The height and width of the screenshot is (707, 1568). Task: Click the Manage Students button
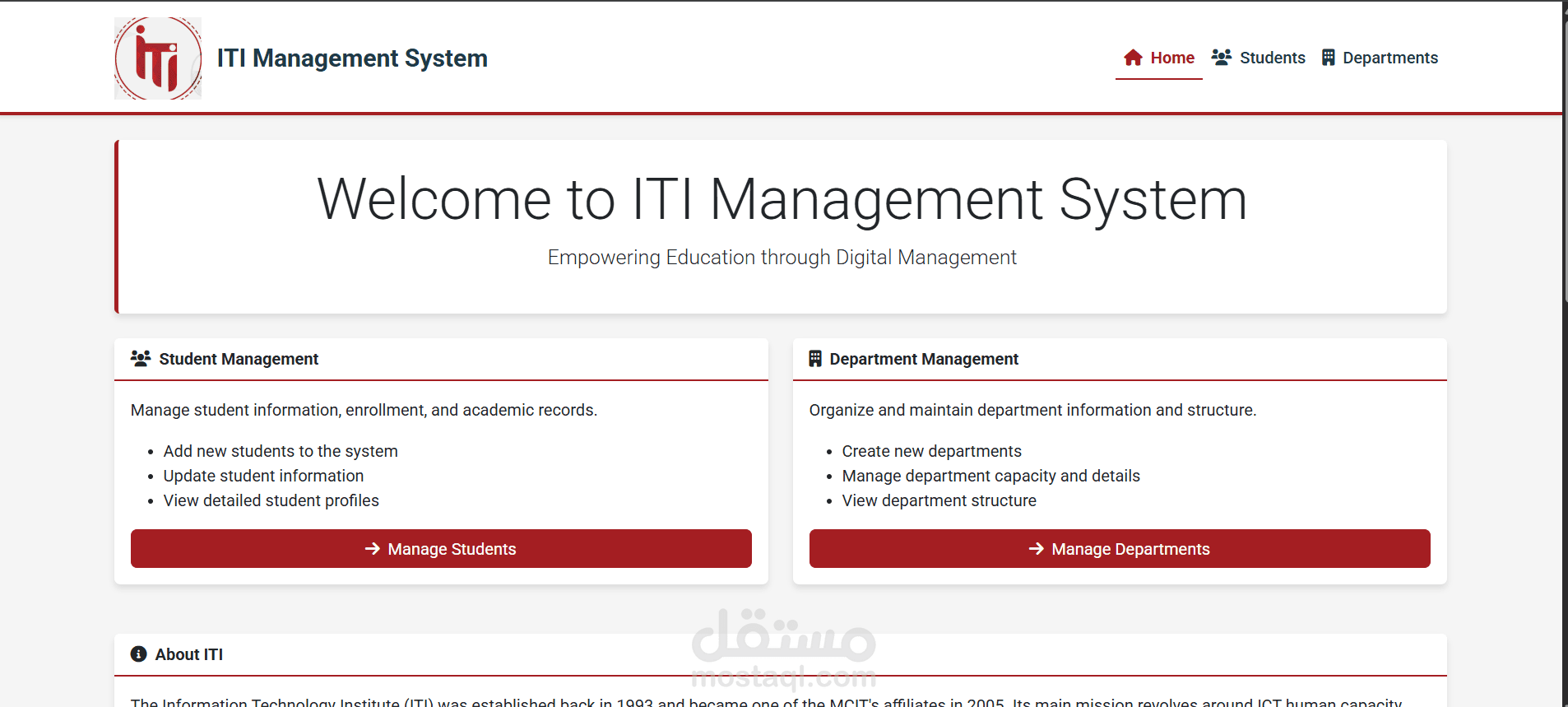pyautogui.click(x=441, y=549)
